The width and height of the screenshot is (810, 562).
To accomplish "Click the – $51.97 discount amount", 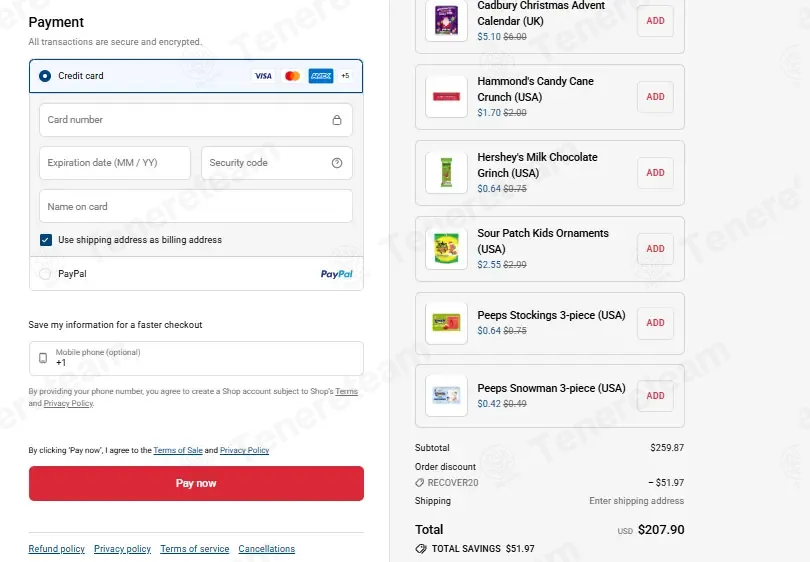I will (666, 482).
